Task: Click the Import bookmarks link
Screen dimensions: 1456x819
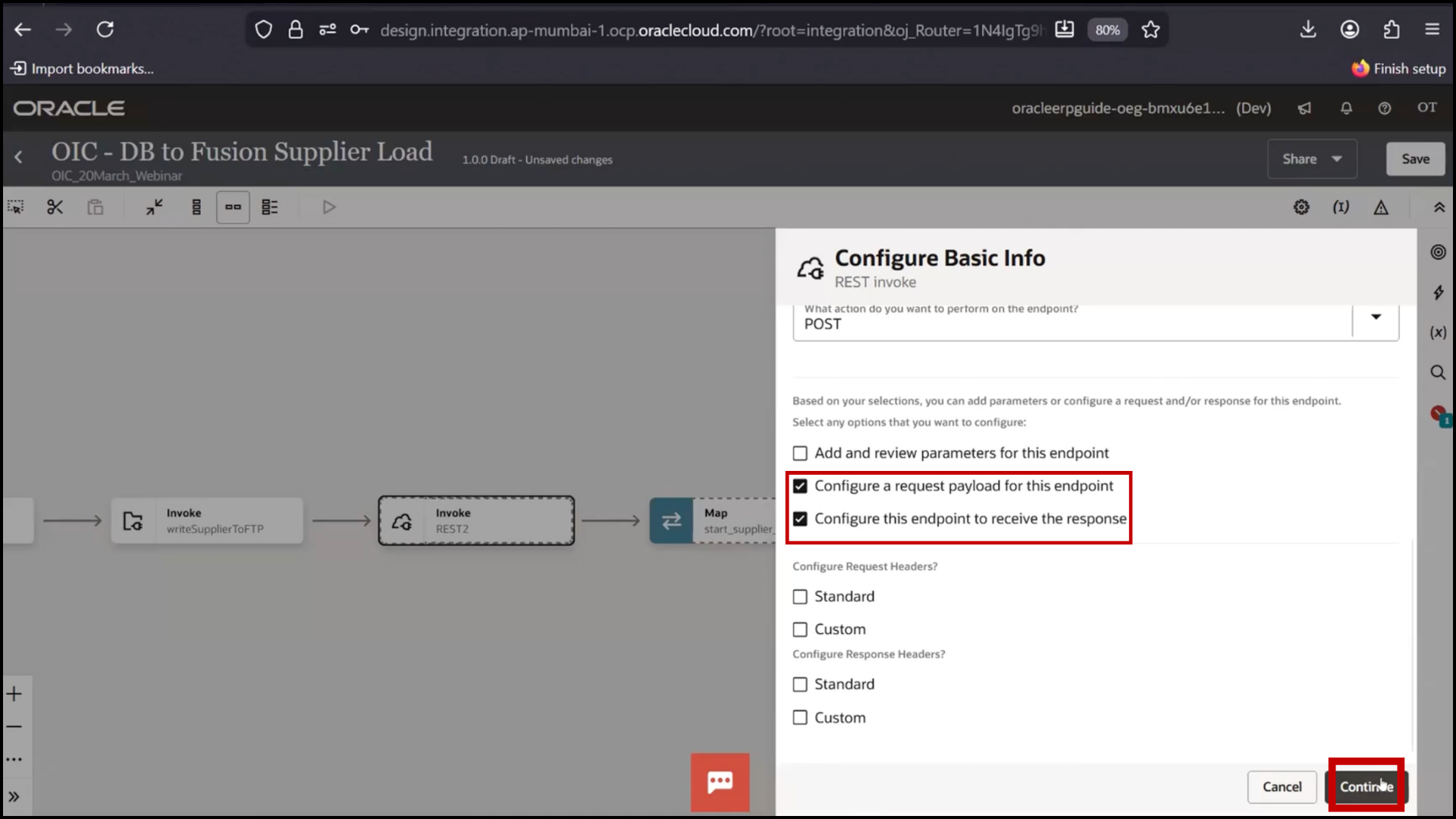Action: [82, 69]
